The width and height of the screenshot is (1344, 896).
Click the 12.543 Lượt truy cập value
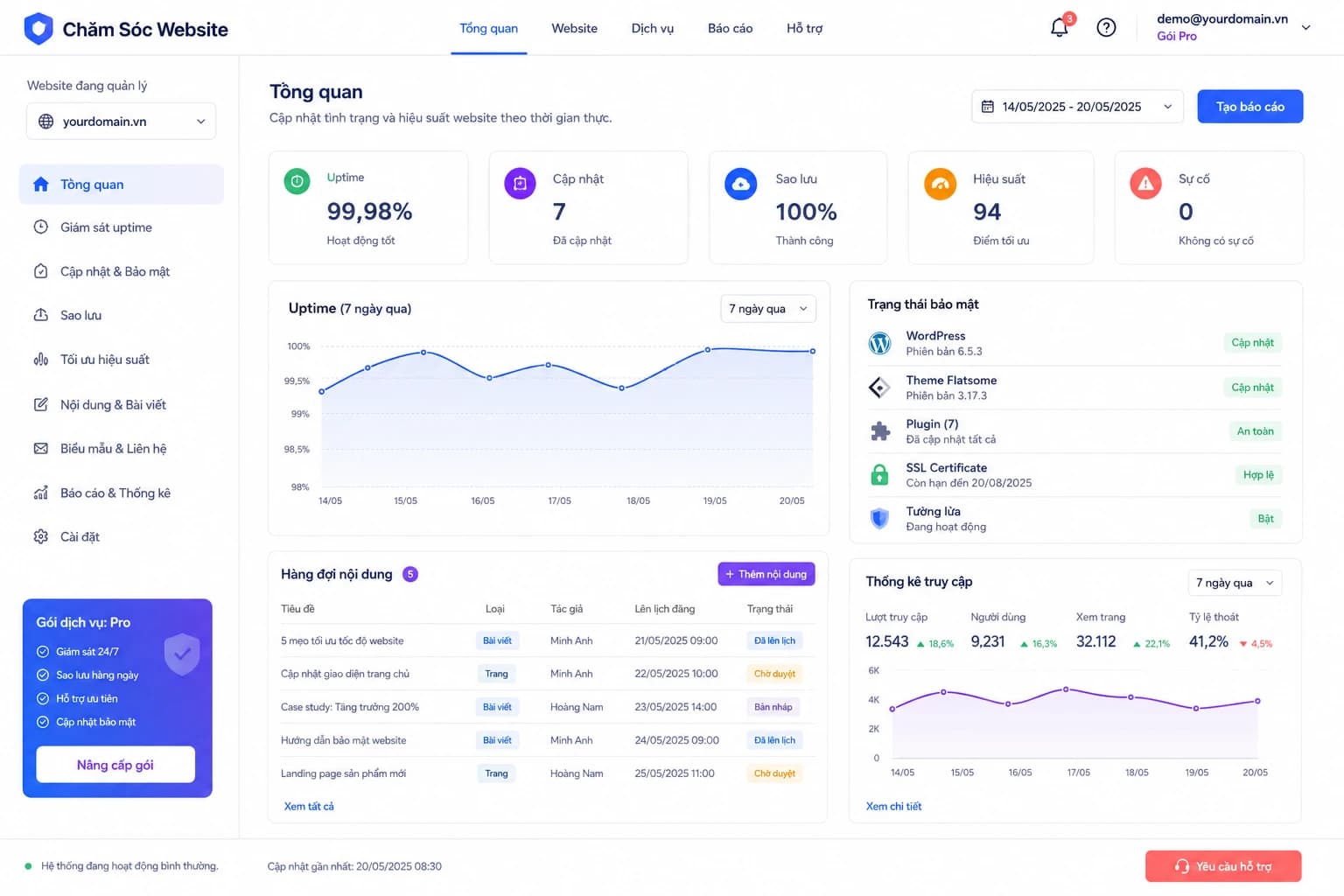point(887,642)
